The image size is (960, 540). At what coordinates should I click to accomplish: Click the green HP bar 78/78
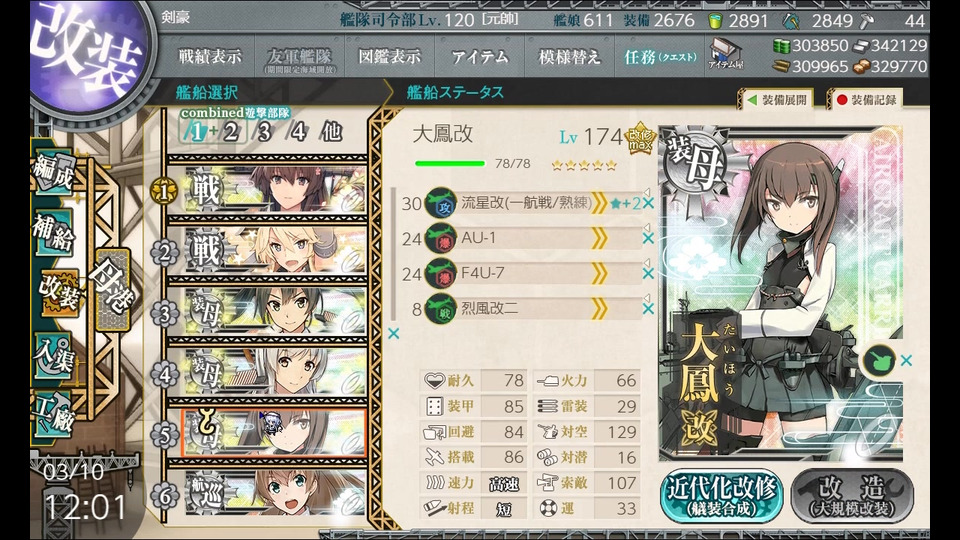click(449, 163)
